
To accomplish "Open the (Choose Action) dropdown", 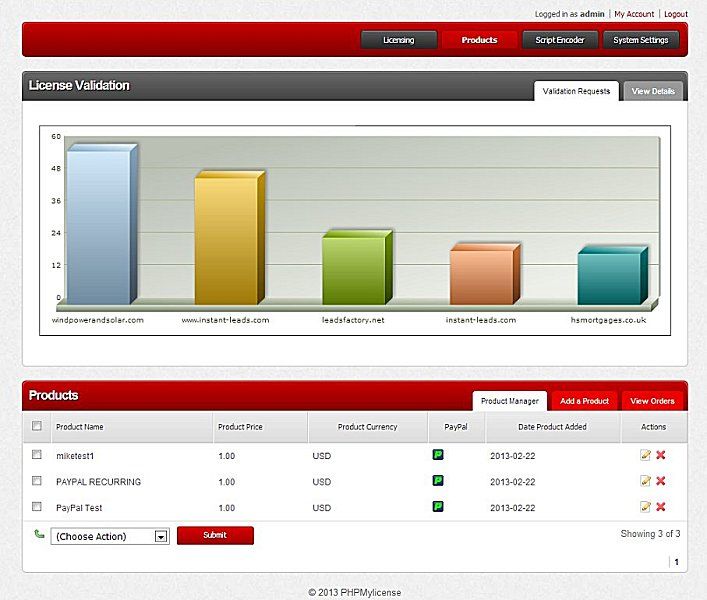I will click(110, 536).
